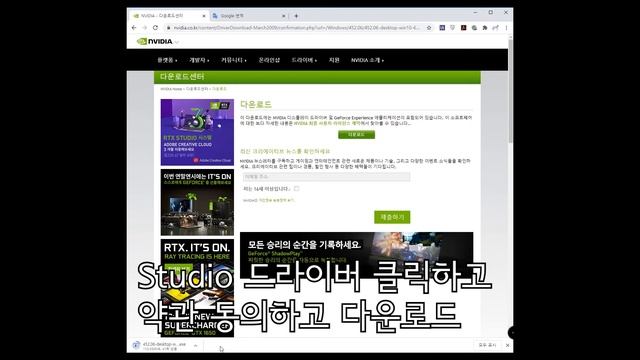Check the 14세 이상입니다 age checkbox
This screenshot has width=640, height=360.
[x=296, y=189]
